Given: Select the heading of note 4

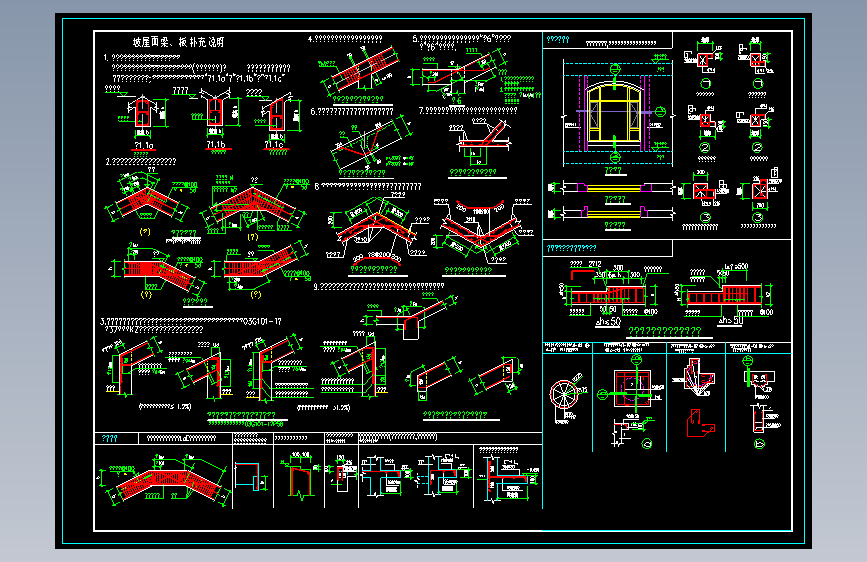Looking at the screenshot, I should 345,39.
